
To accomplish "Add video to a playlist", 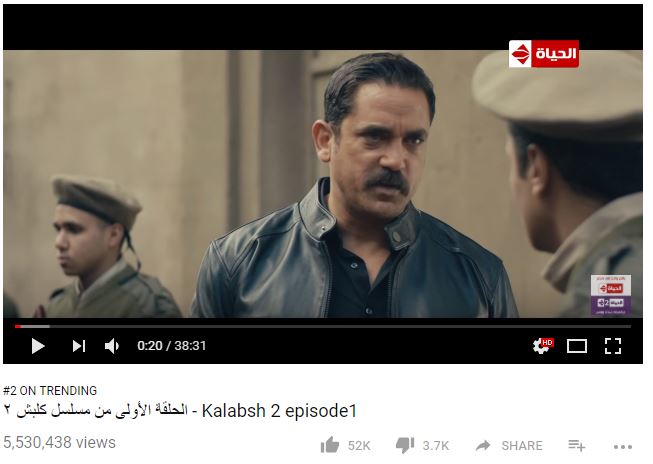I will coord(577,445).
